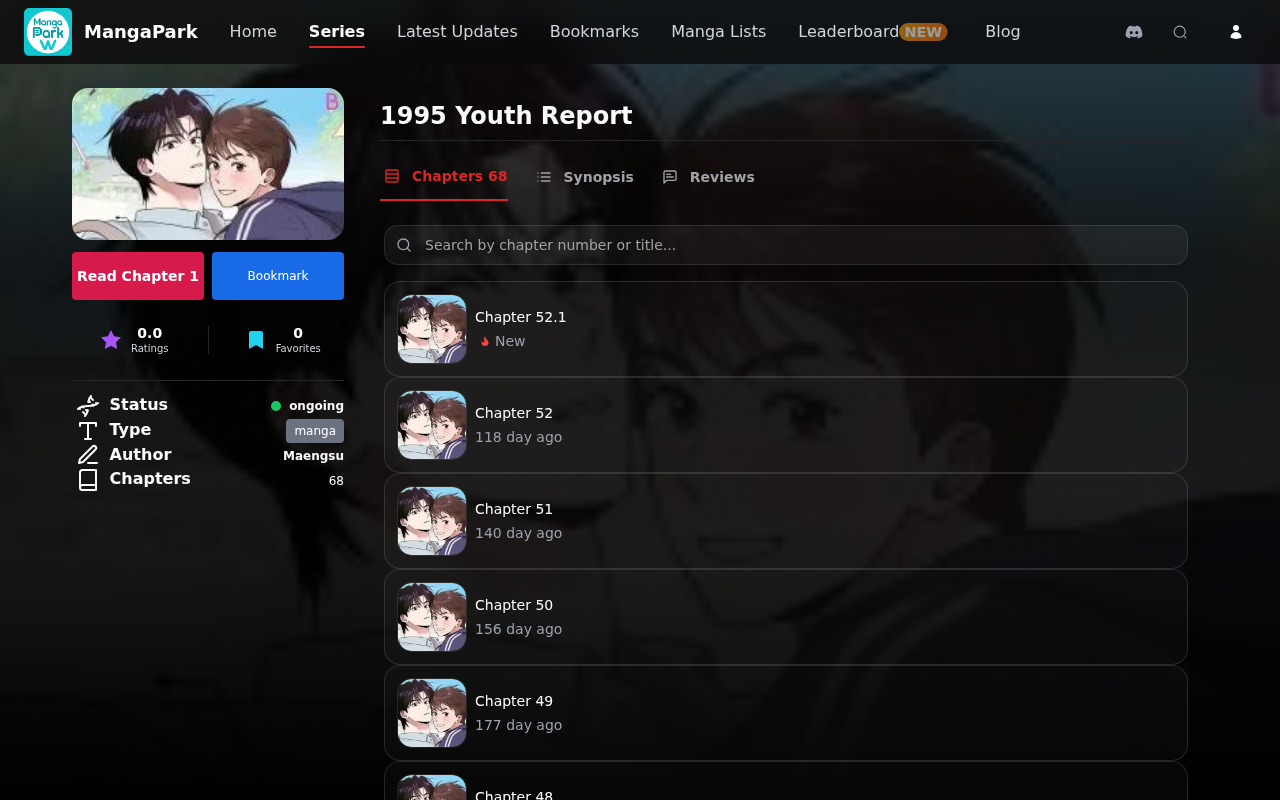This screenshot has width=1280, height=800.
Task: Open Chapter 51 thumbnail
Action: [x=432, y=521]
